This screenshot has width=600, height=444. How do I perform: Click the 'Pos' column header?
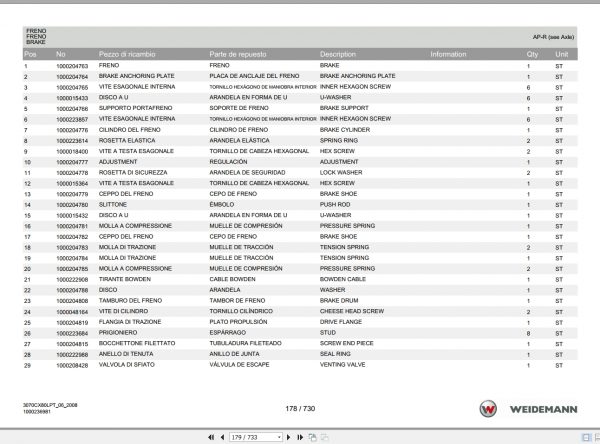coord(30,54)
